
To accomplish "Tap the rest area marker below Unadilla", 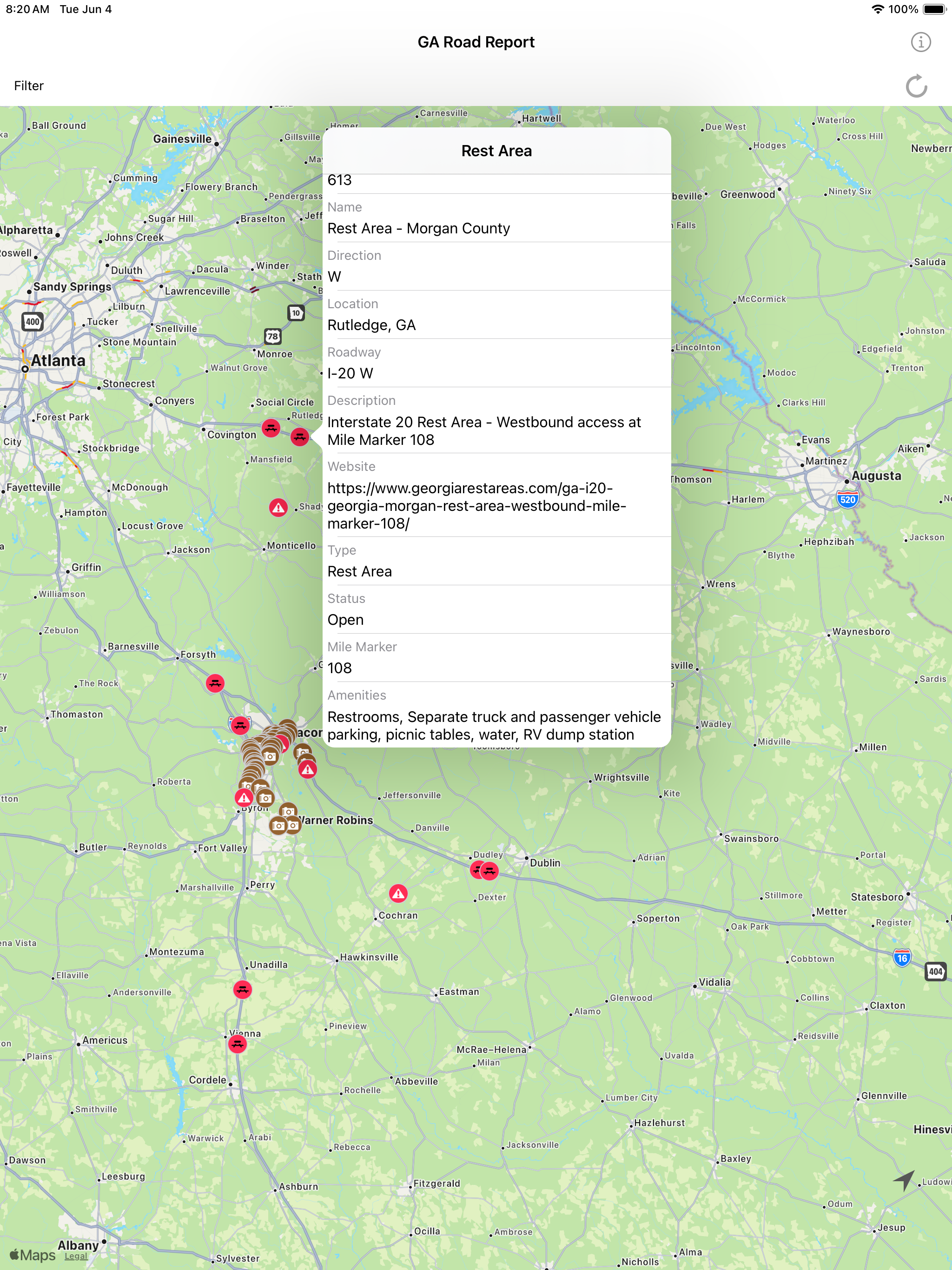I will (x=243, y=989).
